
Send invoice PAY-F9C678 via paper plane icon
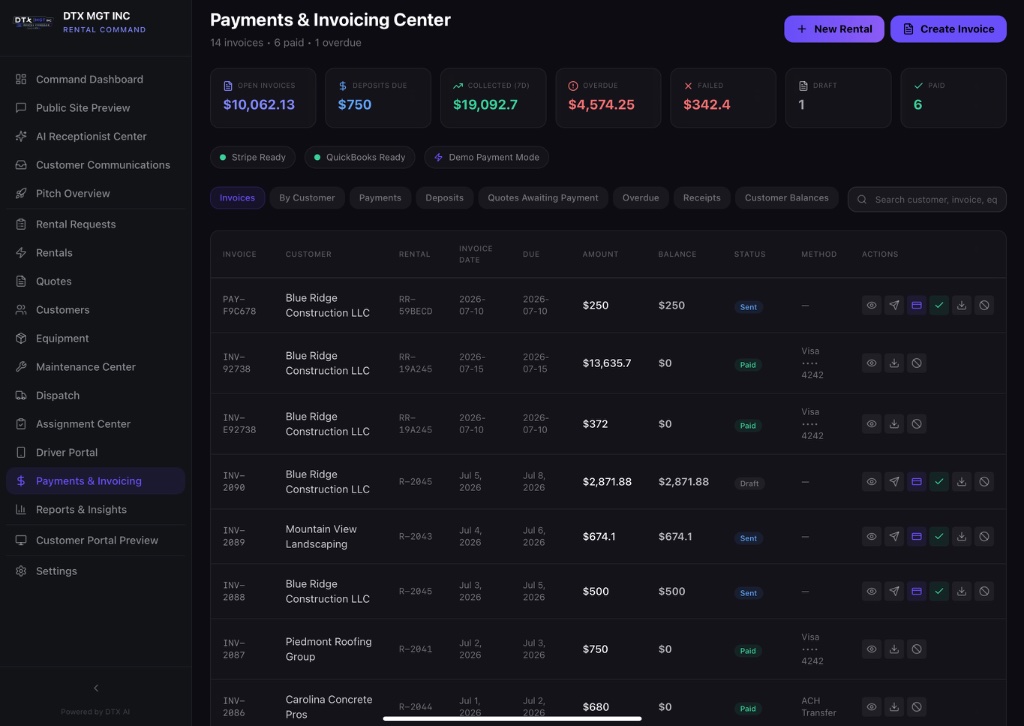[894, 305]
